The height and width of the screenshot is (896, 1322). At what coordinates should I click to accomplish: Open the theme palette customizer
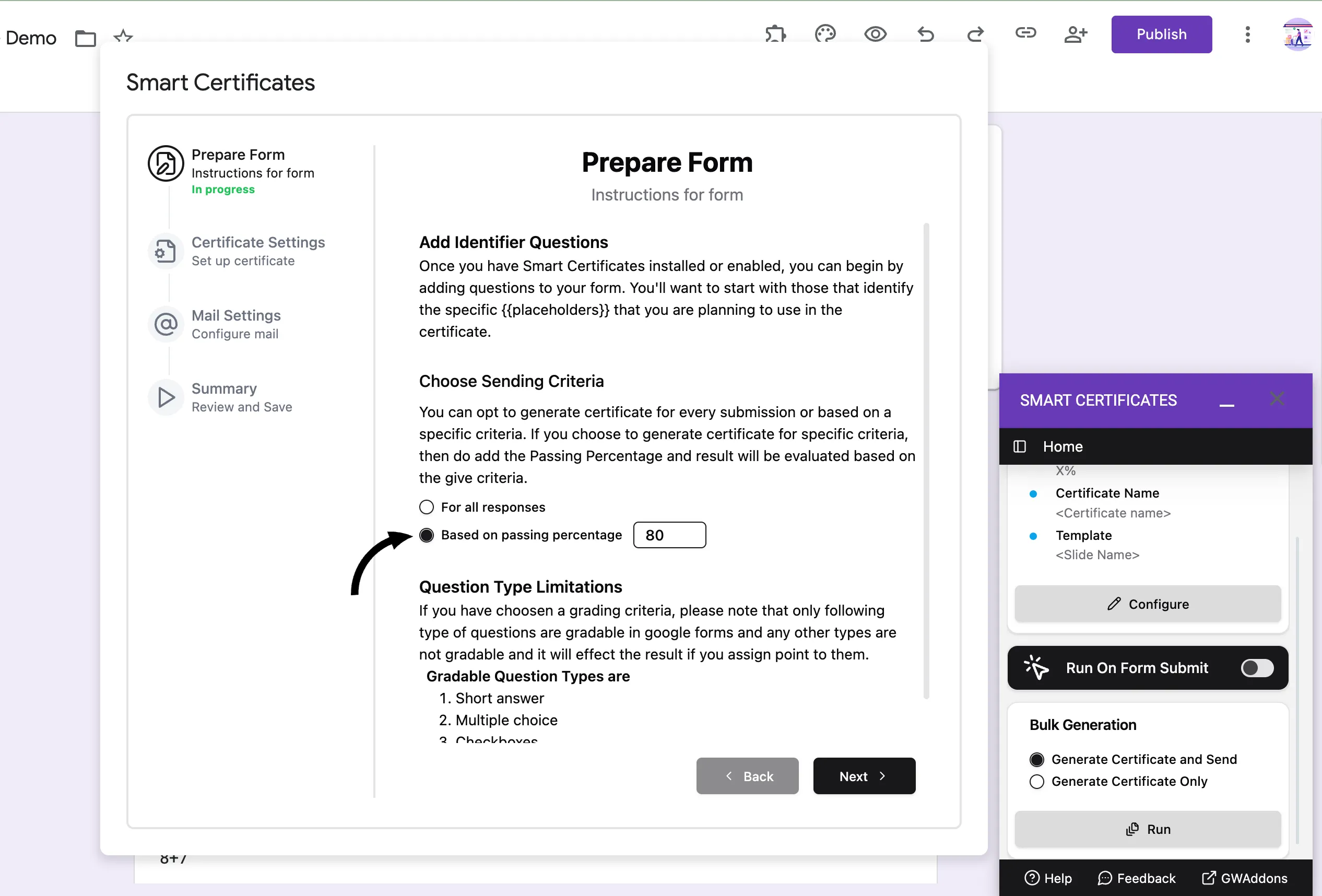click(x=825, y=34)
